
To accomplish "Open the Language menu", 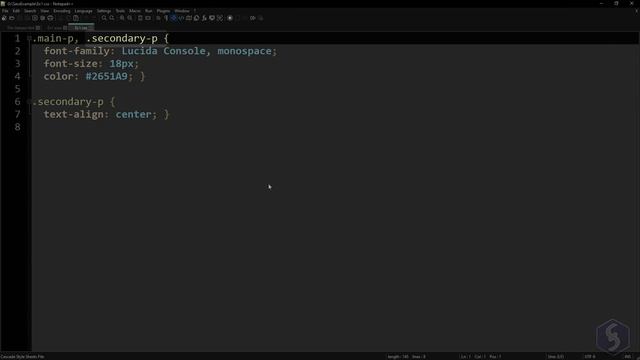I will tap(84, 11).
